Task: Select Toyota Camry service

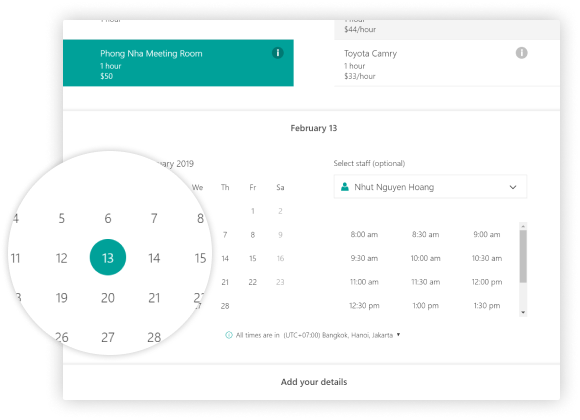Action: coord(447,64)
